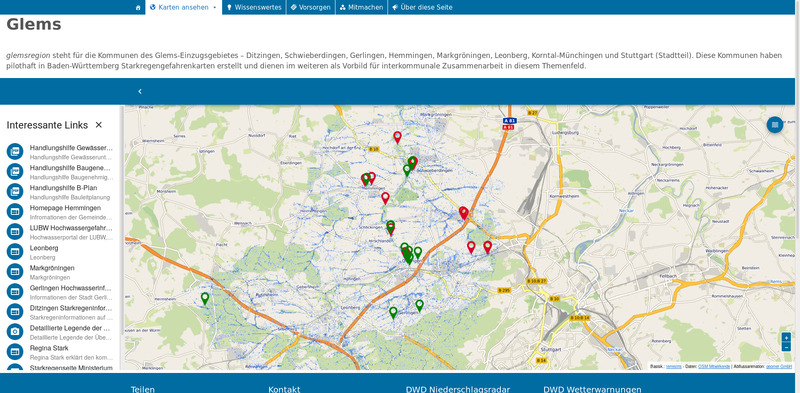This screenshot has height=393, width=800.
Task: Click the home icon in top navigation
Action: [138, 7]
